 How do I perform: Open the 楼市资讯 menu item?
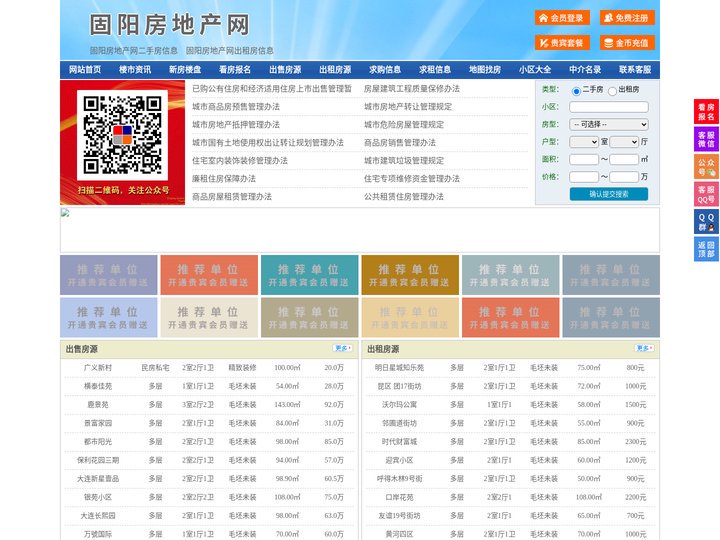pyautogui.click(x=135, y=70)
